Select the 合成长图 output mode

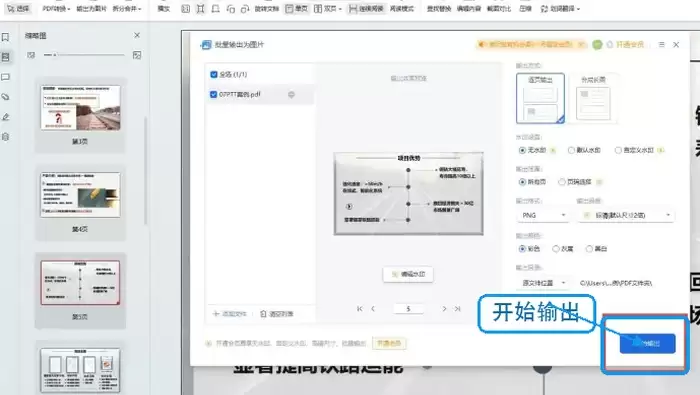coord(593,98)
